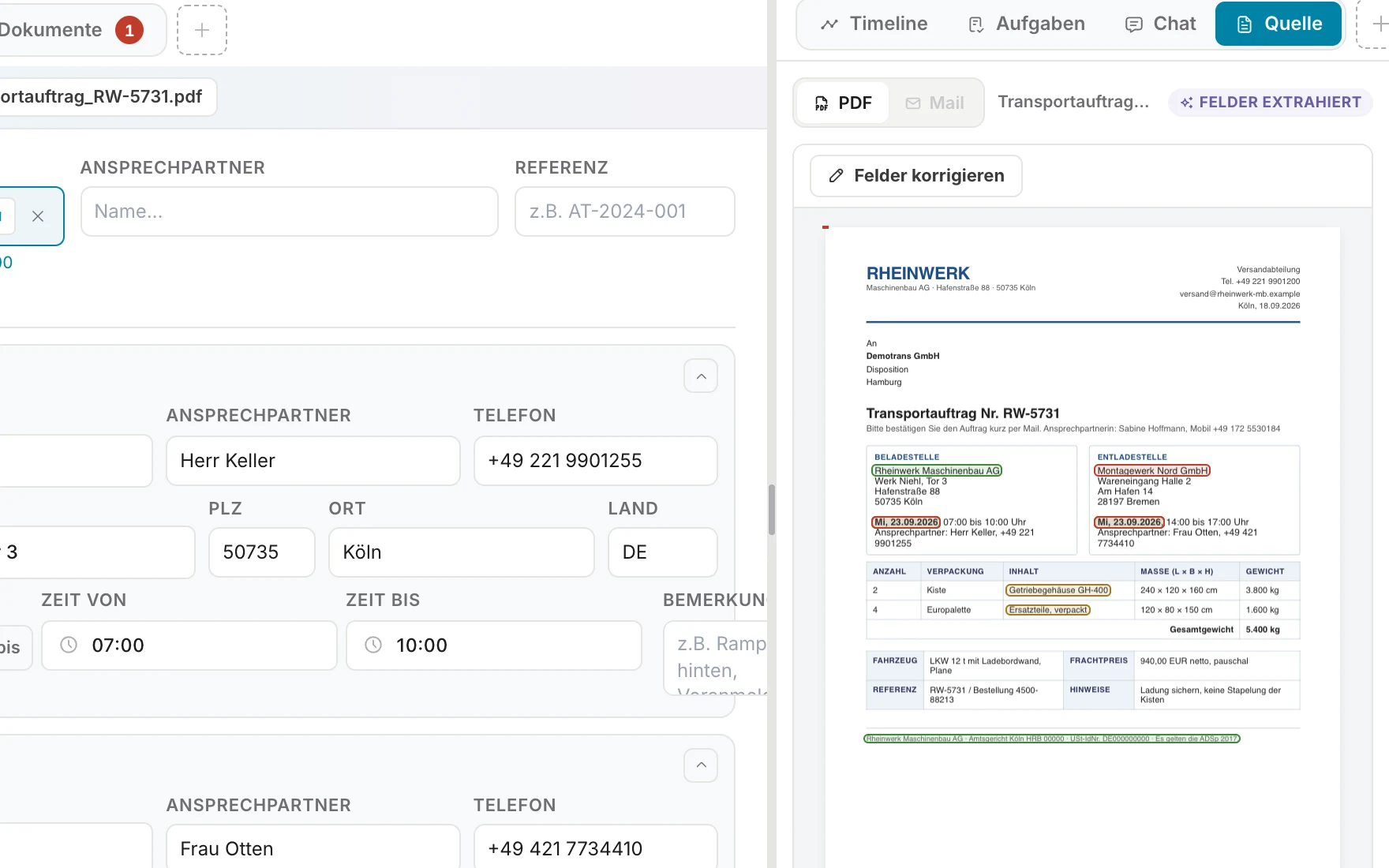The width and height of the screenshot is (1389, 868).
Task: Click highlighted Getriebegehäuse GH-400 in PDF
Action: 1058,590
